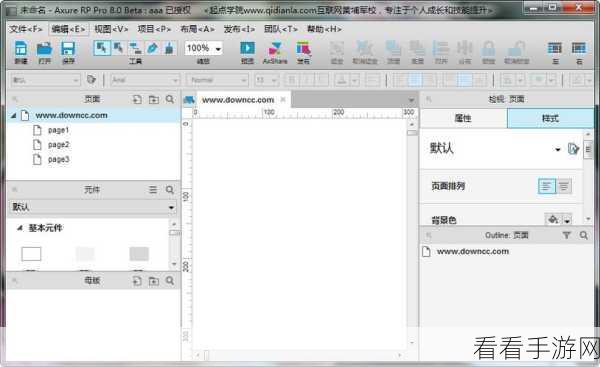Open the page style 默认 dropdown in inspector

coord(558,149)
